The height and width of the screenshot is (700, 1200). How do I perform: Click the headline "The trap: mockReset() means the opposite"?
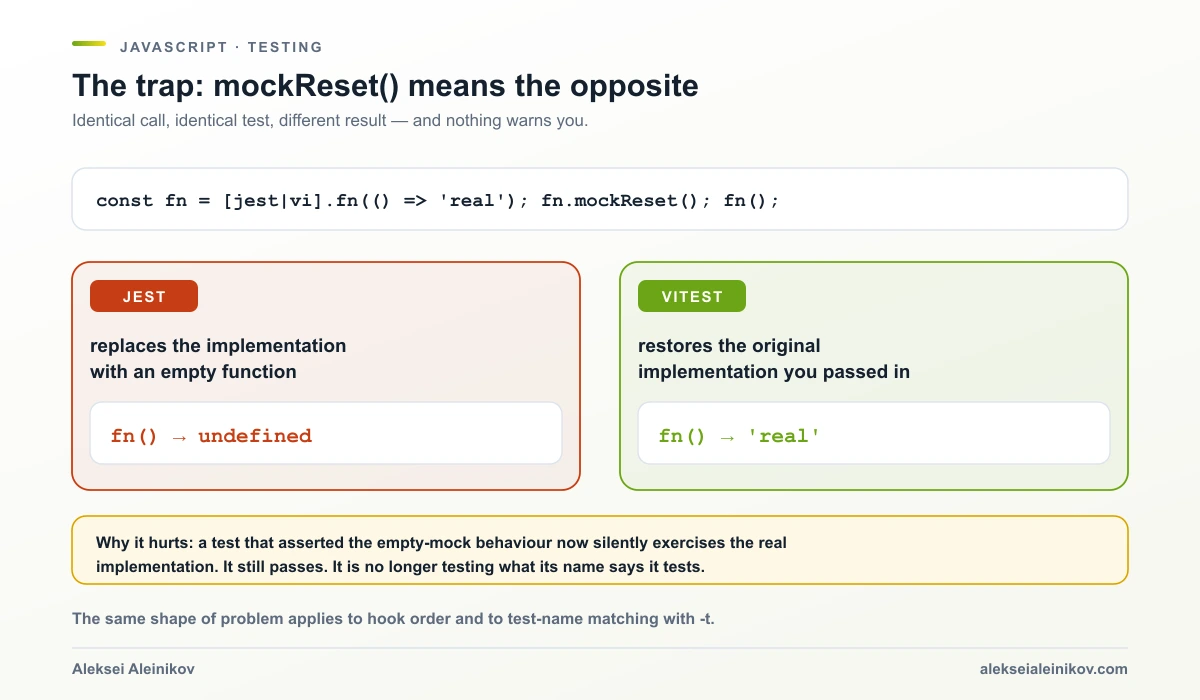385,86
